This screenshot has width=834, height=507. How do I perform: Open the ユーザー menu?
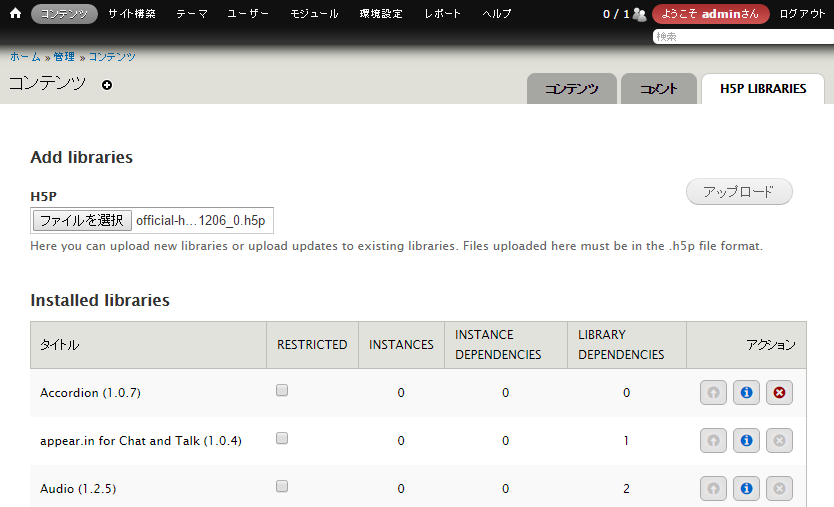[x=248, y=14]
